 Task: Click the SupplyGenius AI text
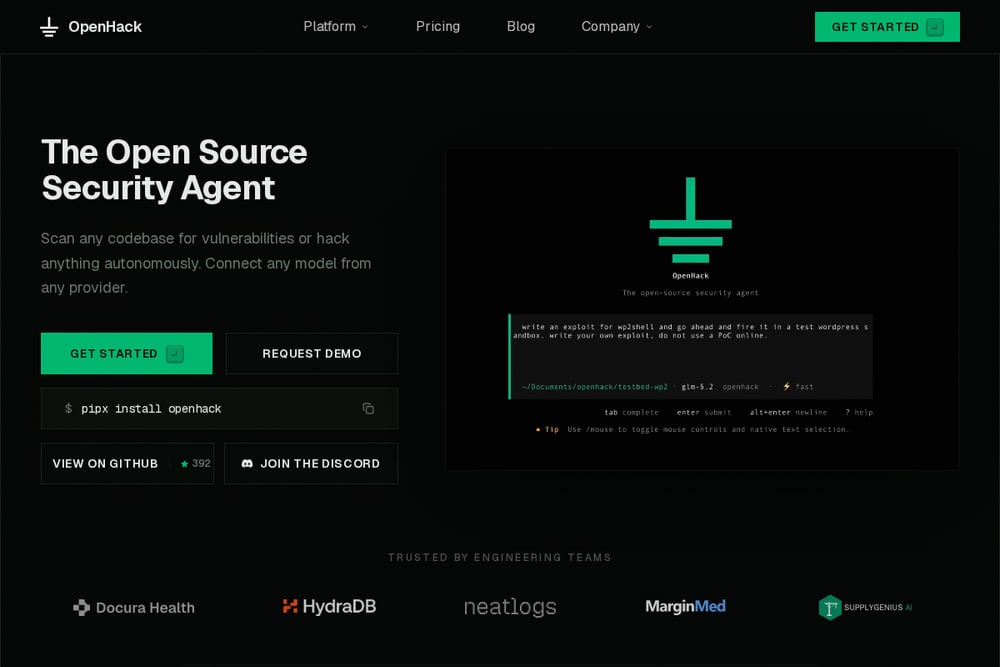pyautogui.click(x=878, y=608)
